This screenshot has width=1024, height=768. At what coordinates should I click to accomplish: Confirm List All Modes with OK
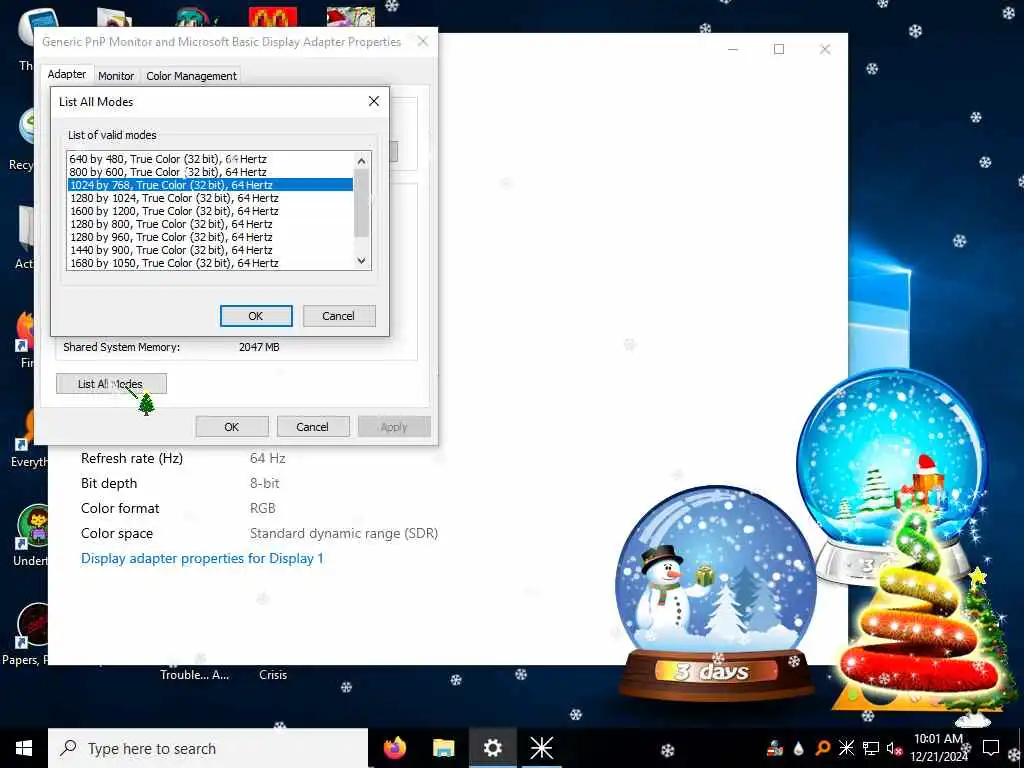(256, 316)
